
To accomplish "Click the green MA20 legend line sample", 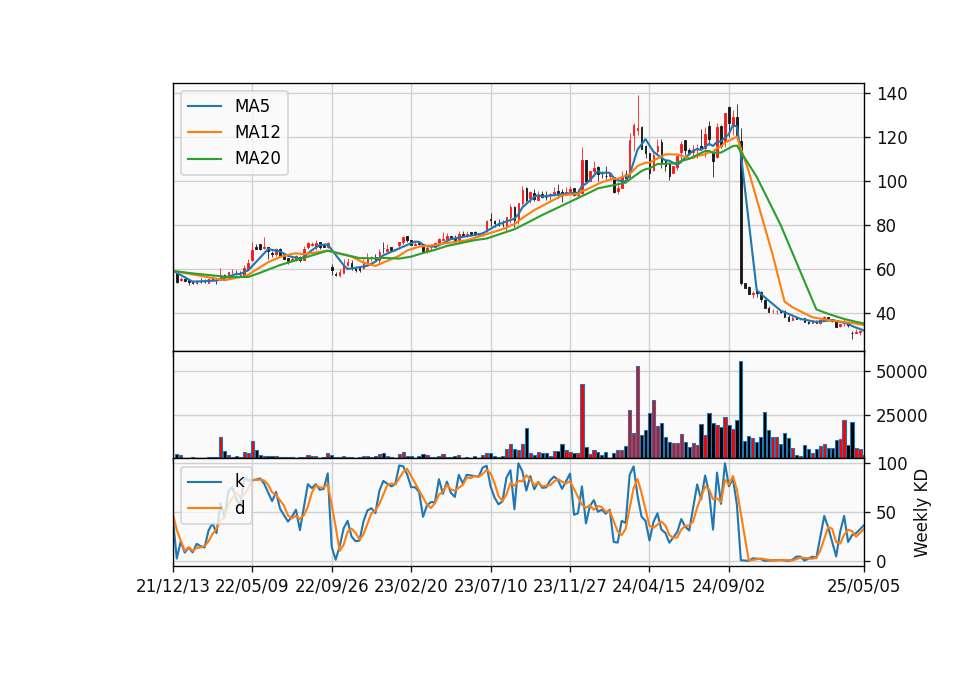I will (204, 158).
